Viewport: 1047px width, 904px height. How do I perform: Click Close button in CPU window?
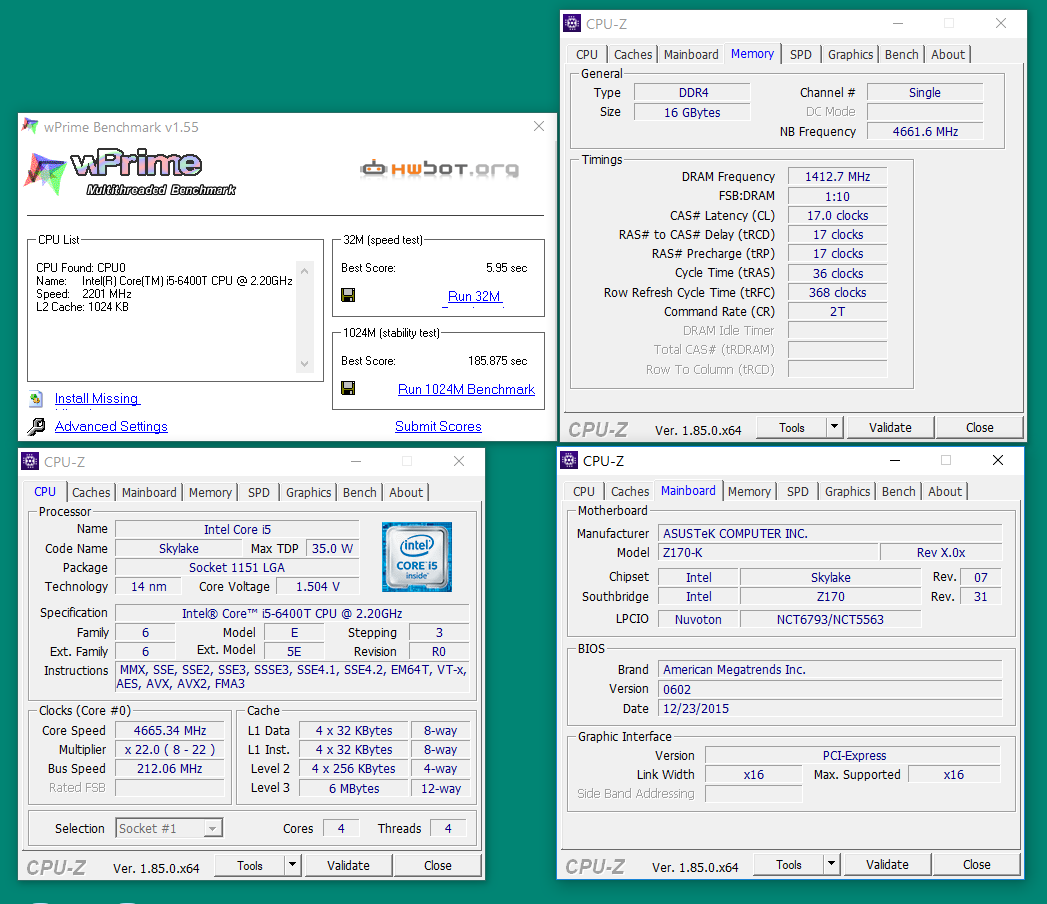click(437, 866)
